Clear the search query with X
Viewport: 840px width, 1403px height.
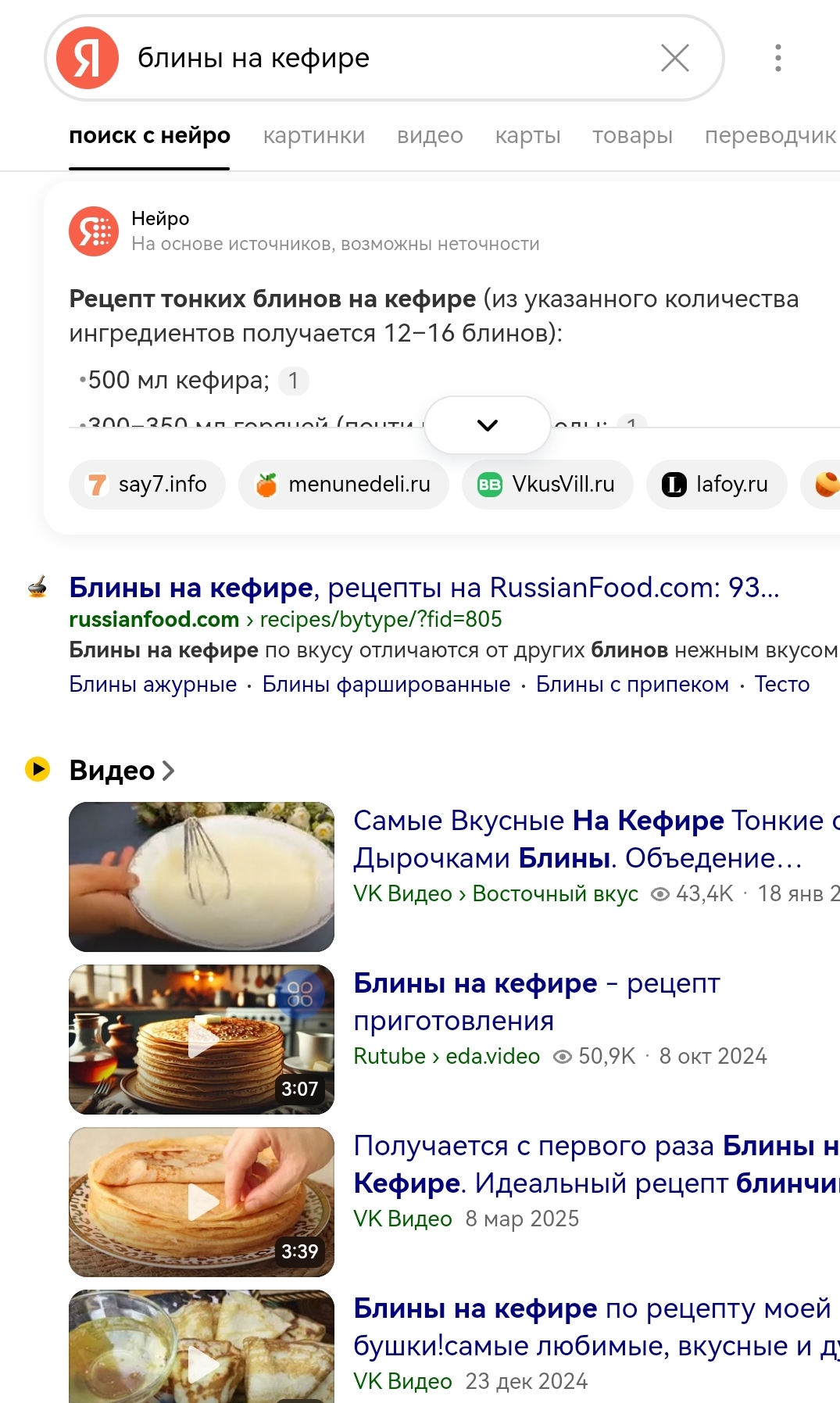[x=675, y=58]
